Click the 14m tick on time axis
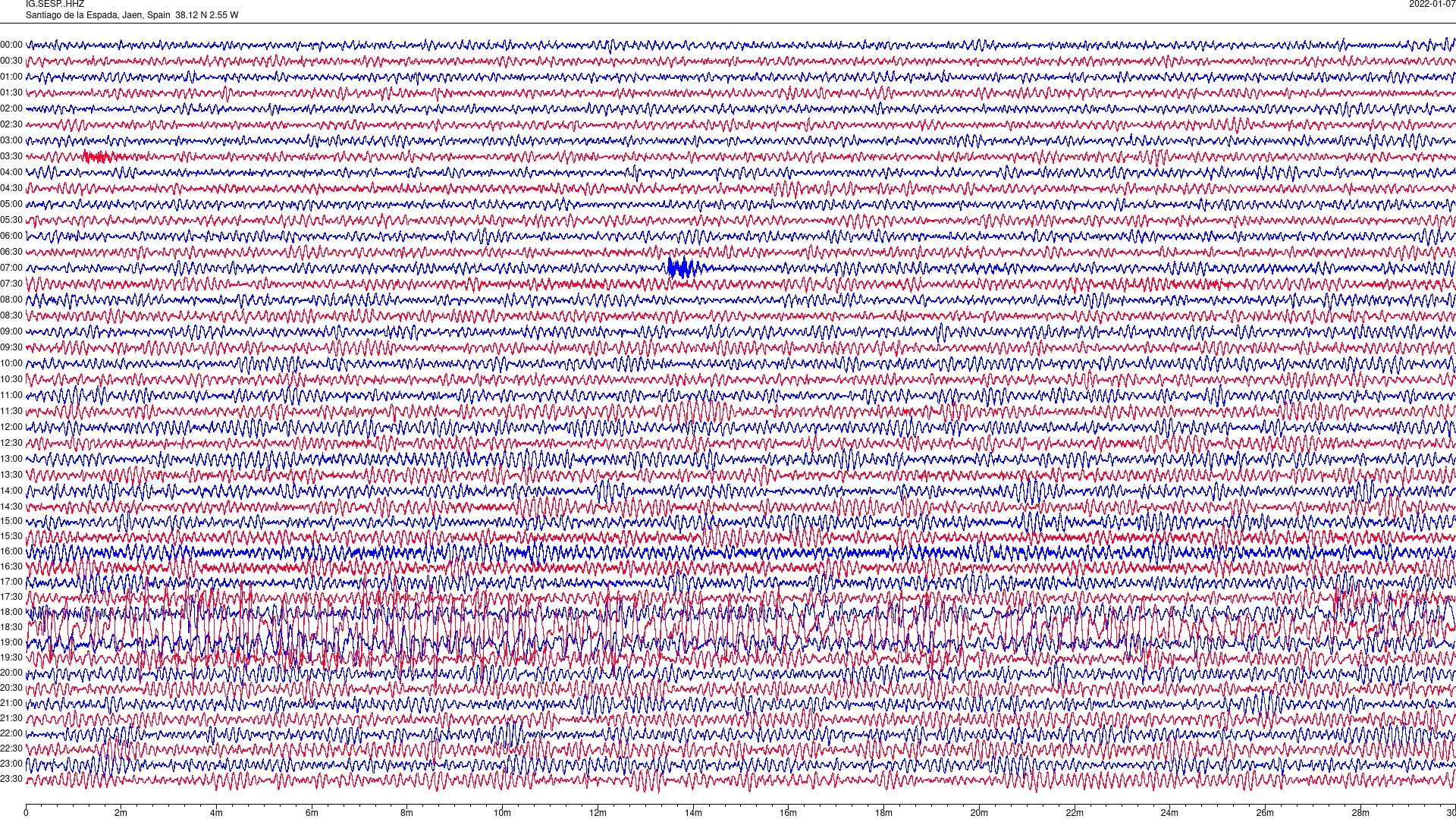This screenshot has height=819, width=1456. (x=693, y=813)
